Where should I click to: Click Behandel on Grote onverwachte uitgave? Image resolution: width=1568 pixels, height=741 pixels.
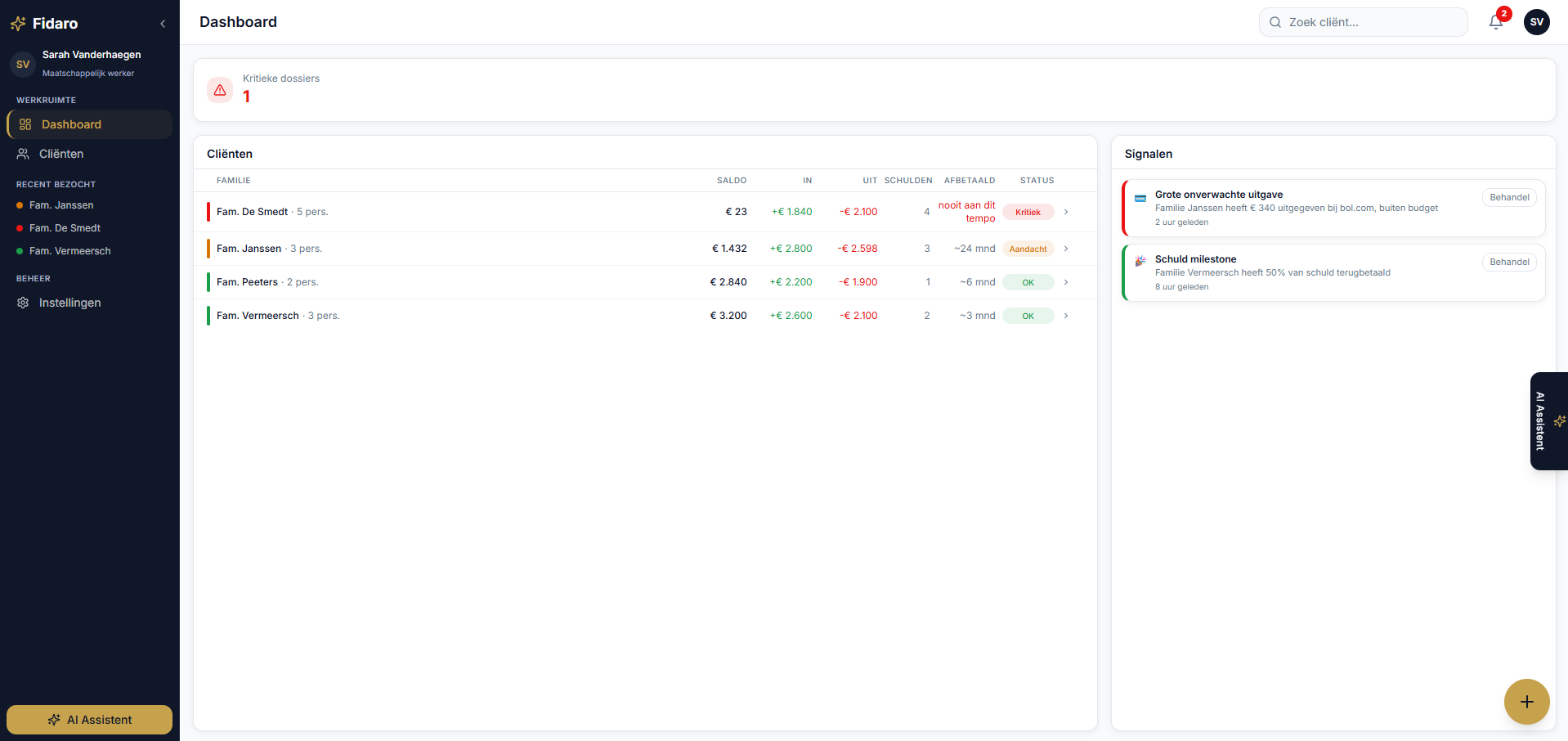[x=1509, y=197]
